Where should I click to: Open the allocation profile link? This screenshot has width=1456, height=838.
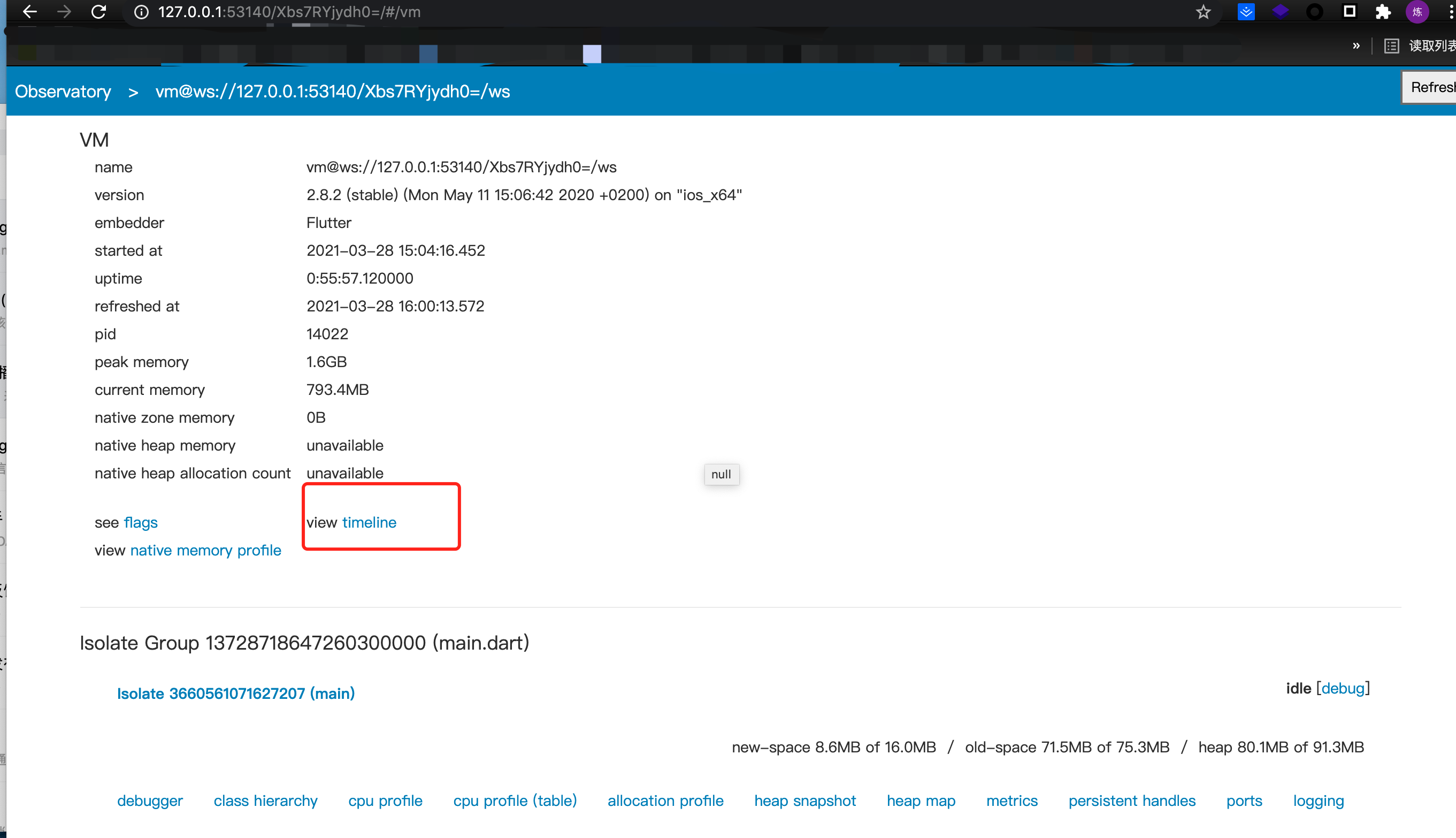[665, 801]
